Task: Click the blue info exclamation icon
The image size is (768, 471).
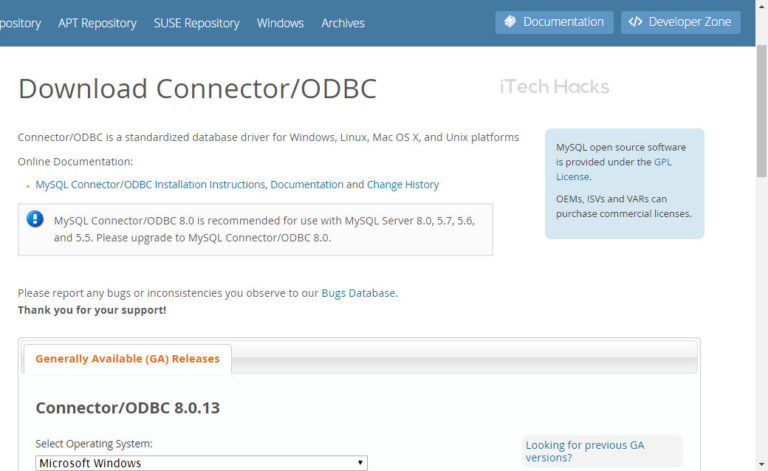Action: tap(35, 219)
